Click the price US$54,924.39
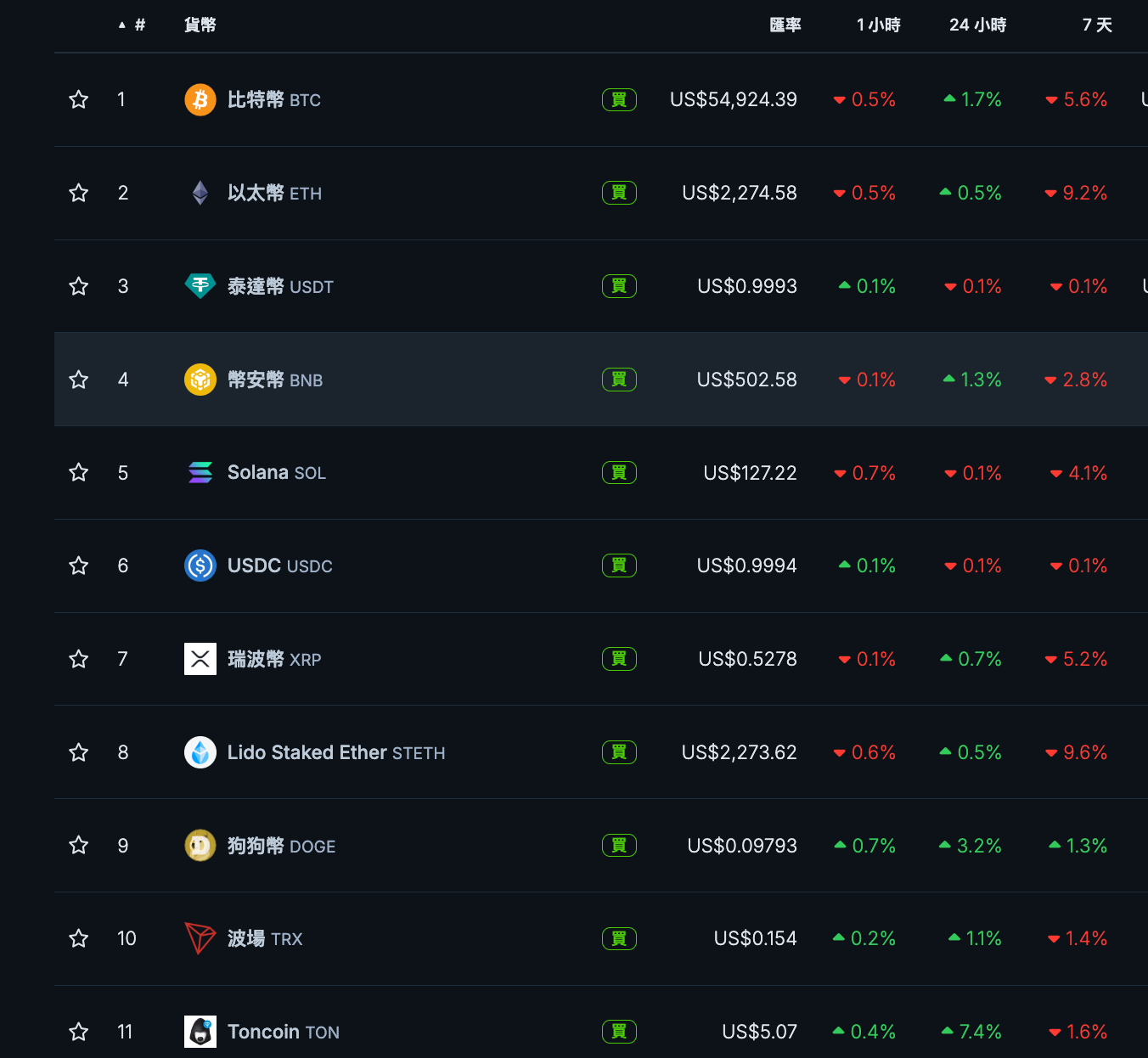1148x1058 pixels. (x=734, y=100)
